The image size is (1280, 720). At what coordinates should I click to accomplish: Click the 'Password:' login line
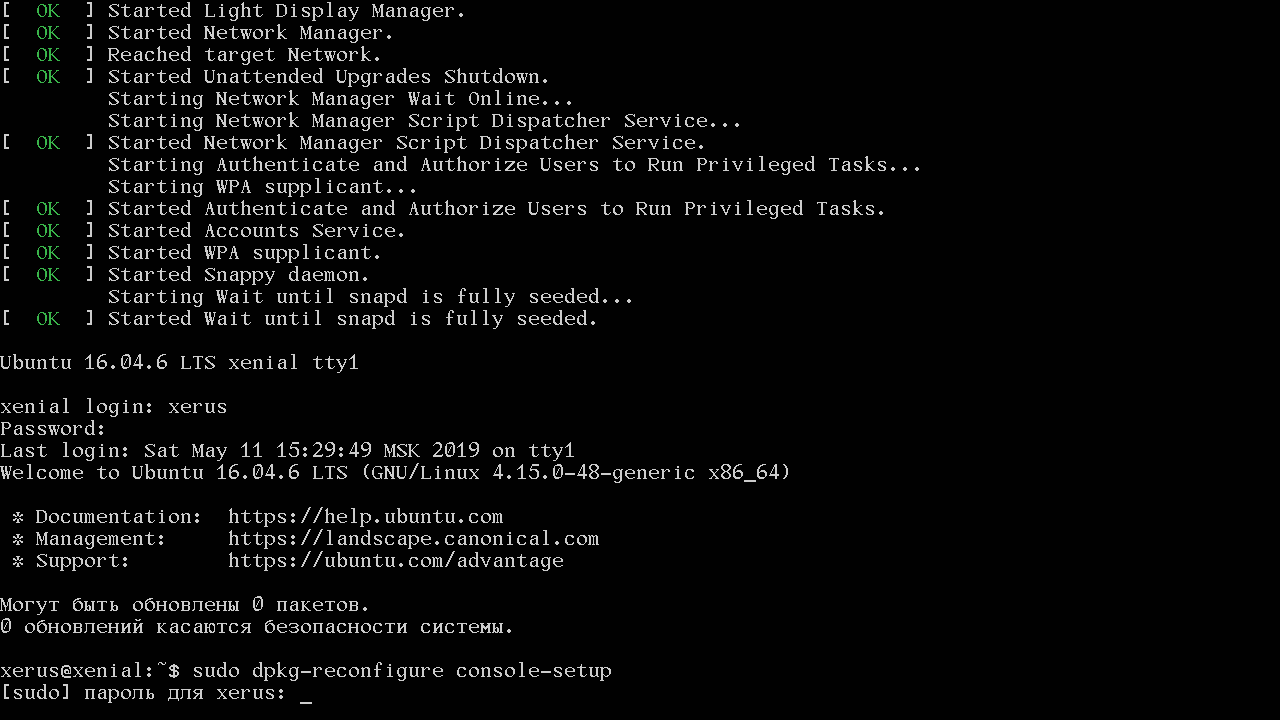click(x=53, y=429)
